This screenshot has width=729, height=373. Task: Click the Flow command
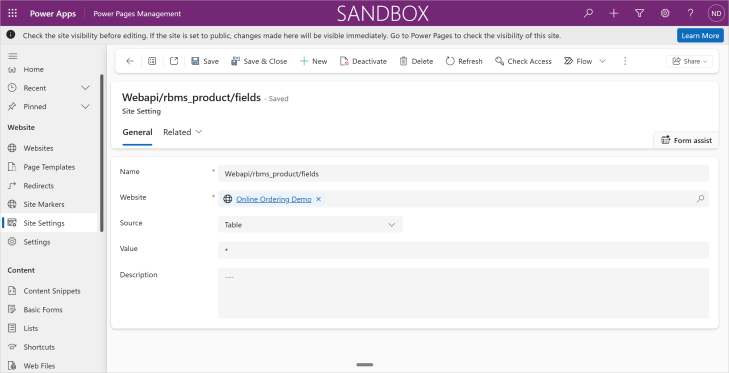click(578, 61)
